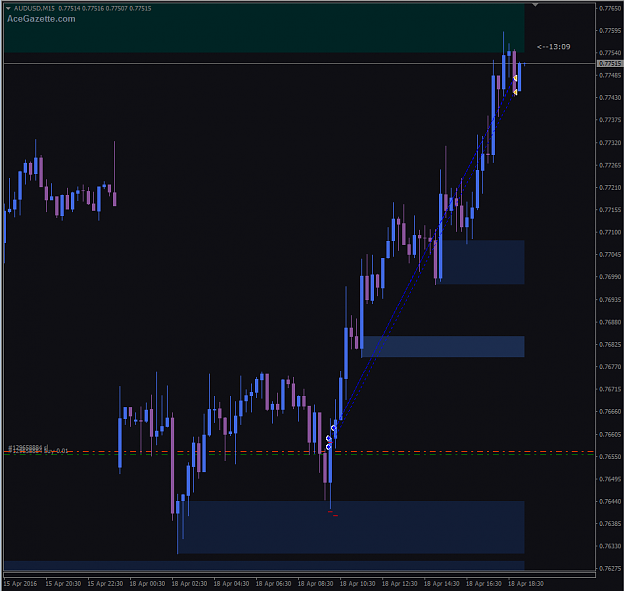Select the upper yellow trade exit arrow
The height and width of the screenshot is (591, 625).
pyautogui.click(x=515, y=78)
